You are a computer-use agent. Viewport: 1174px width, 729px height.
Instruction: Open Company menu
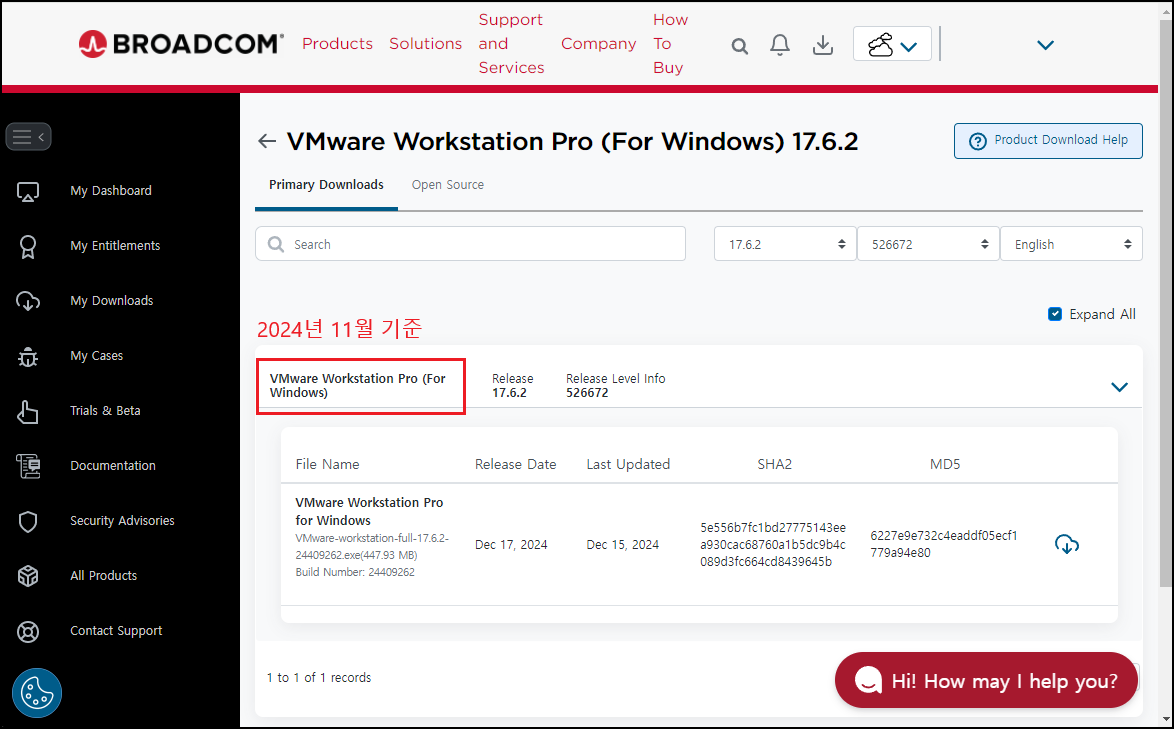(598, 43)
